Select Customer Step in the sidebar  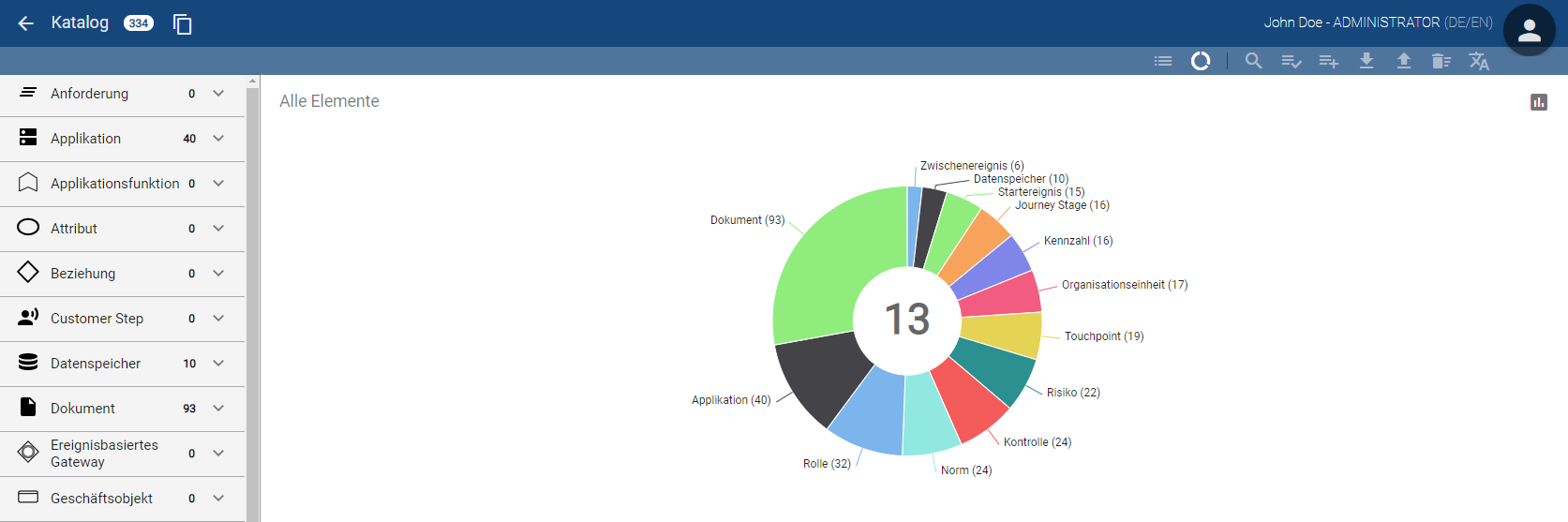(x=97, y=319)
